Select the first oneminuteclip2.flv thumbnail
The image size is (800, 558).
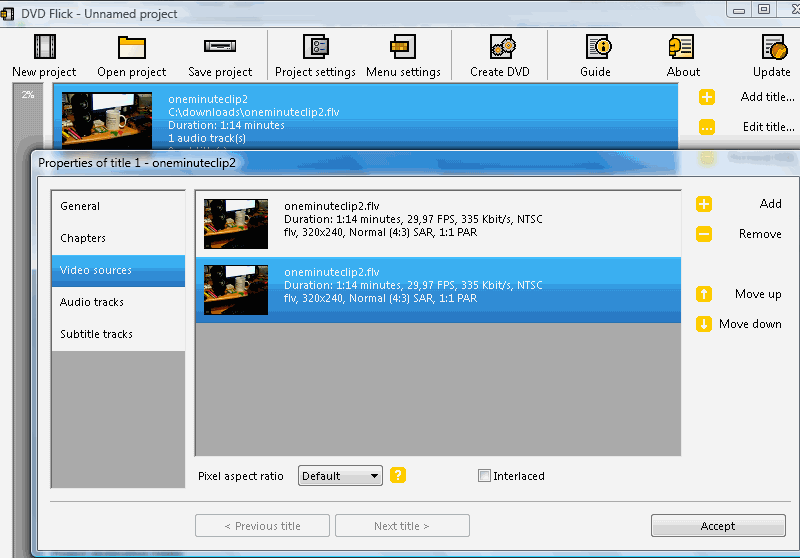pyautogui.click(x=236, y=224)
